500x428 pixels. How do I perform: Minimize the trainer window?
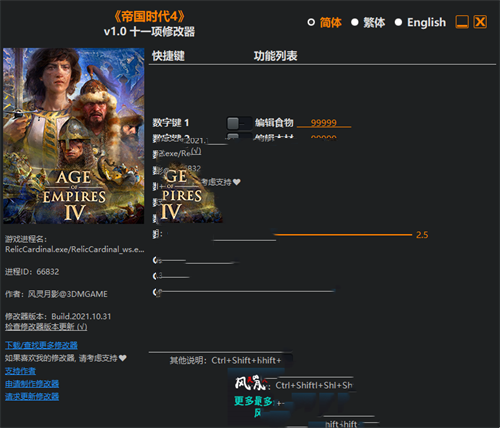point(462,22)
